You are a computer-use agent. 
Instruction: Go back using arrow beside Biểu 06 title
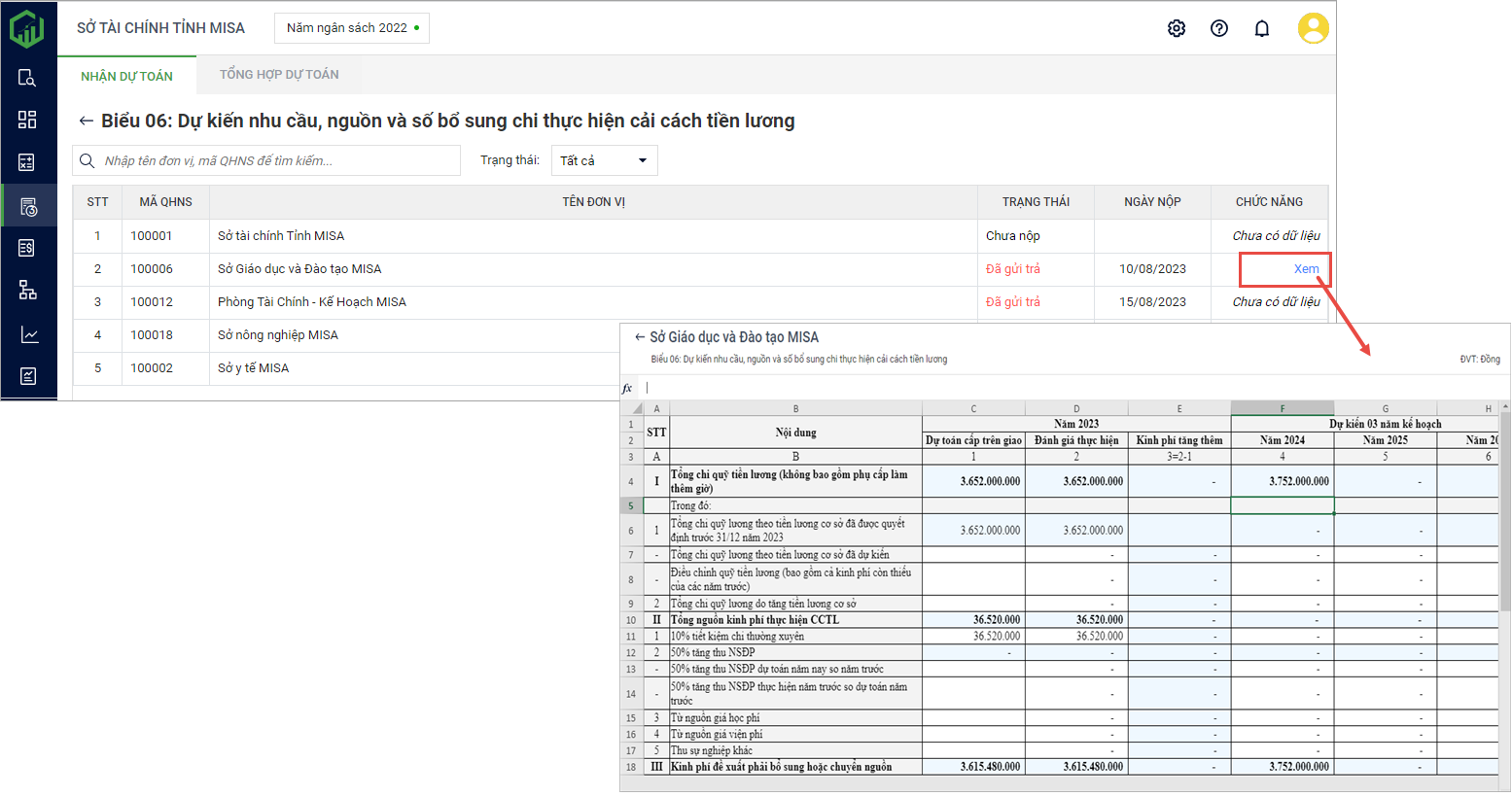86,121
